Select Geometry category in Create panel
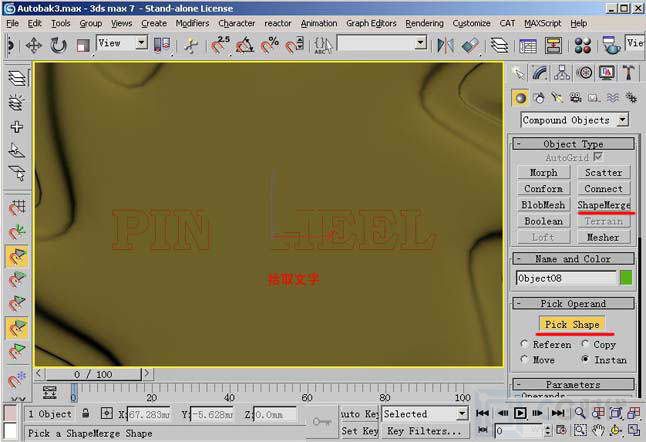646x442 pixels. 520,98
